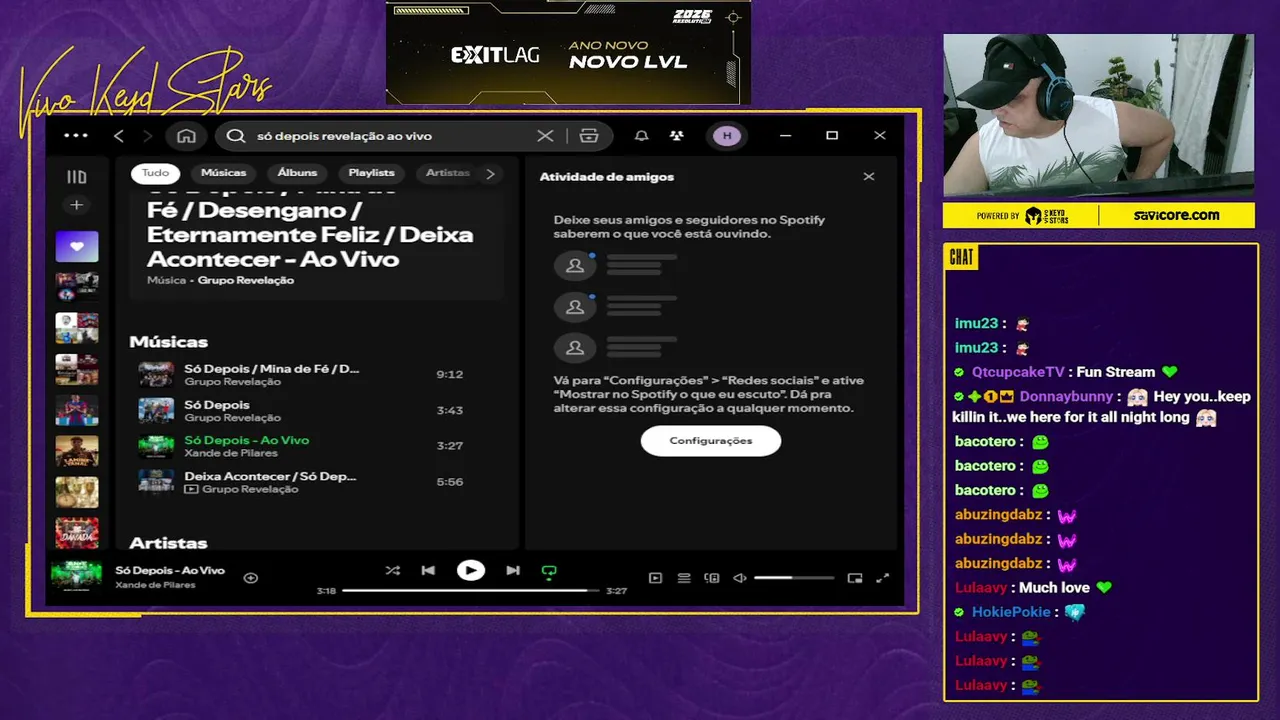This screenshot has height=720, width=1280.
Task: Select the Playlists filter chip
Action: tap(371, 173)
